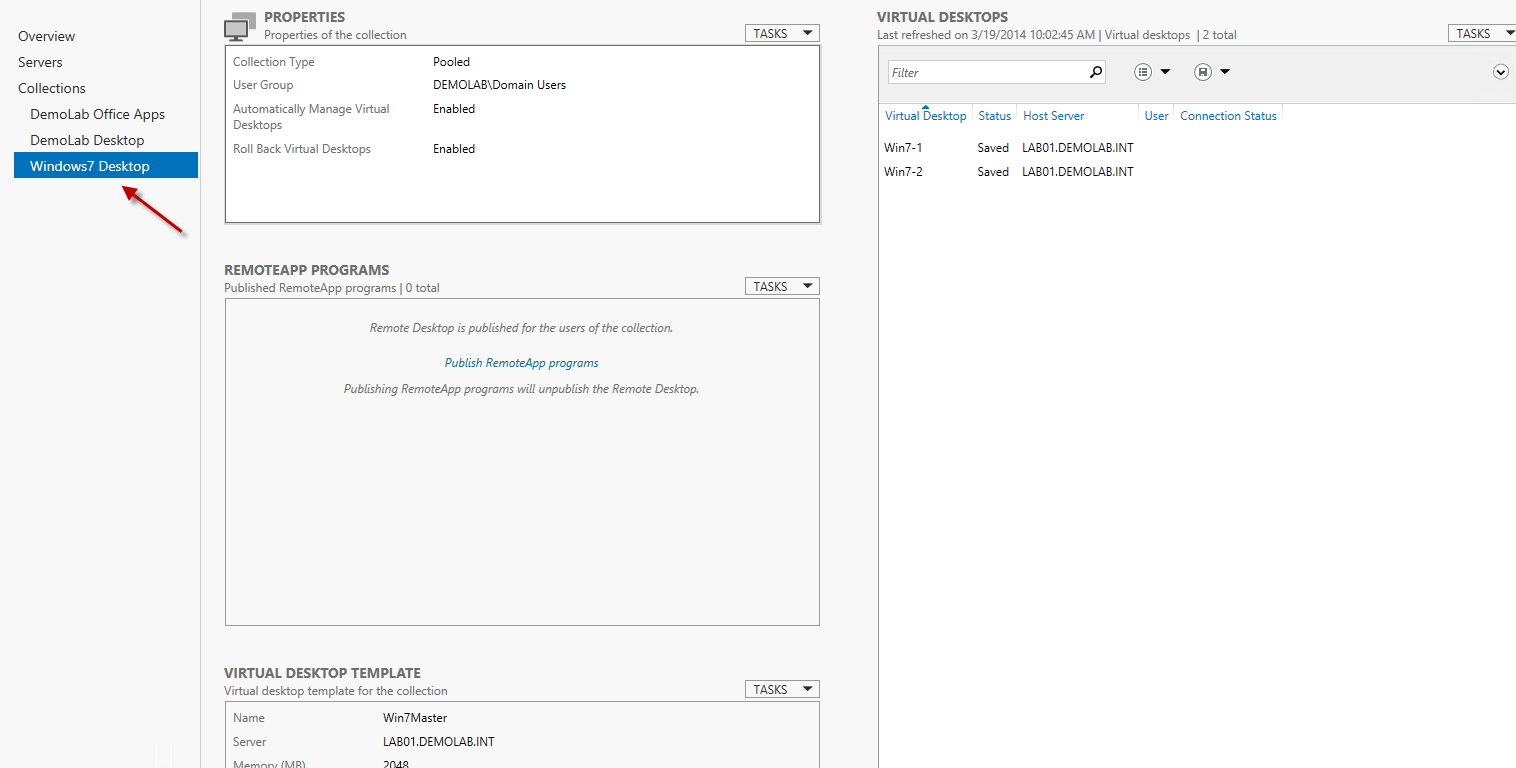Select the Win7-1 virtual desktop row
This screenshot has height=768, width=1516.
903,148
